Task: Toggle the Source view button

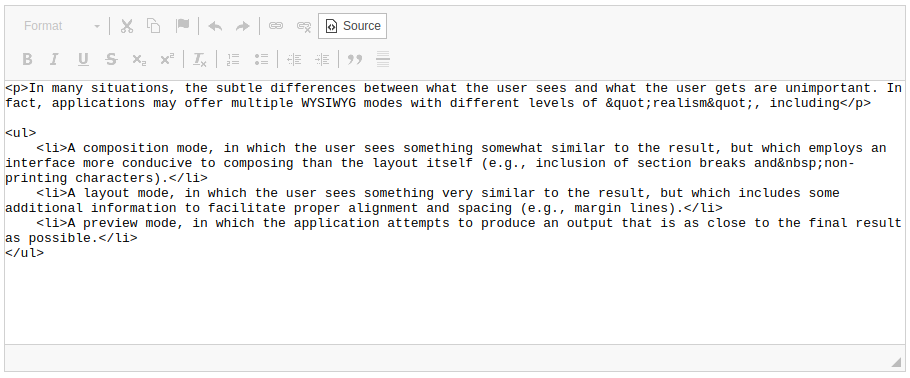Action: 352,26
